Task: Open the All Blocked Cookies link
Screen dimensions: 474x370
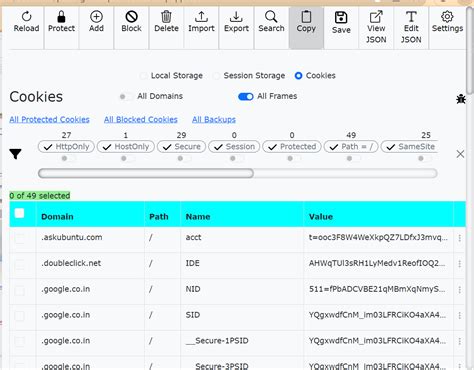Action: 141,119
